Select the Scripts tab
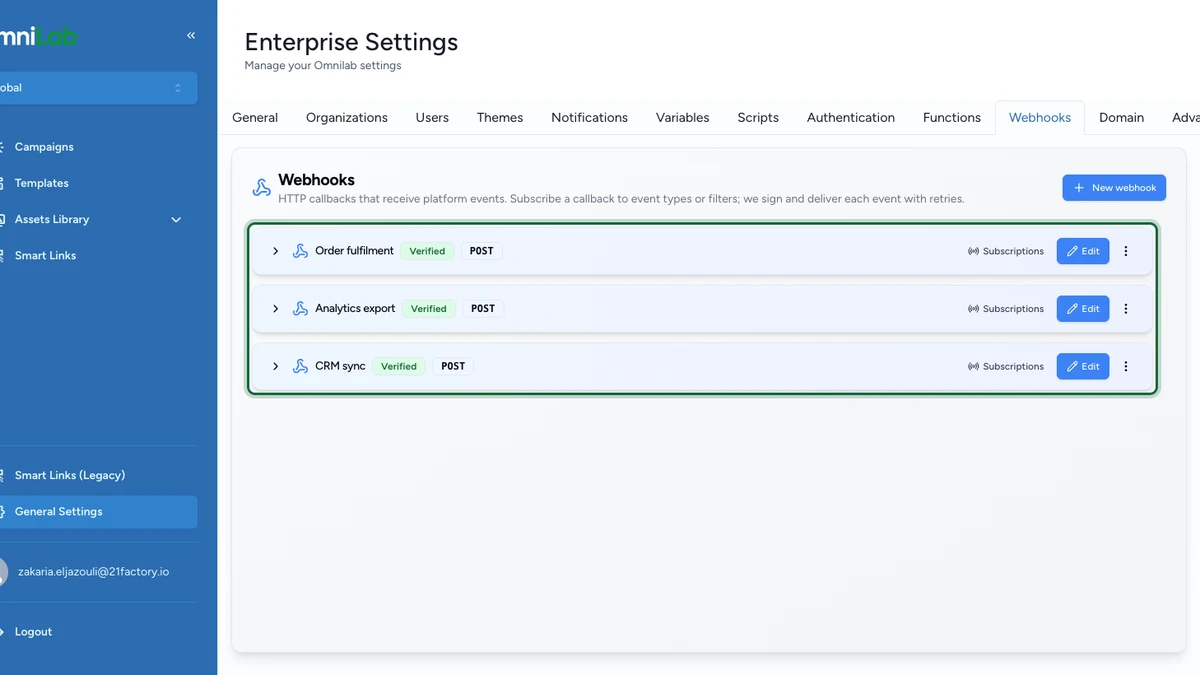The height and width of the screenshot is (675, 1200). pos(758,117)
